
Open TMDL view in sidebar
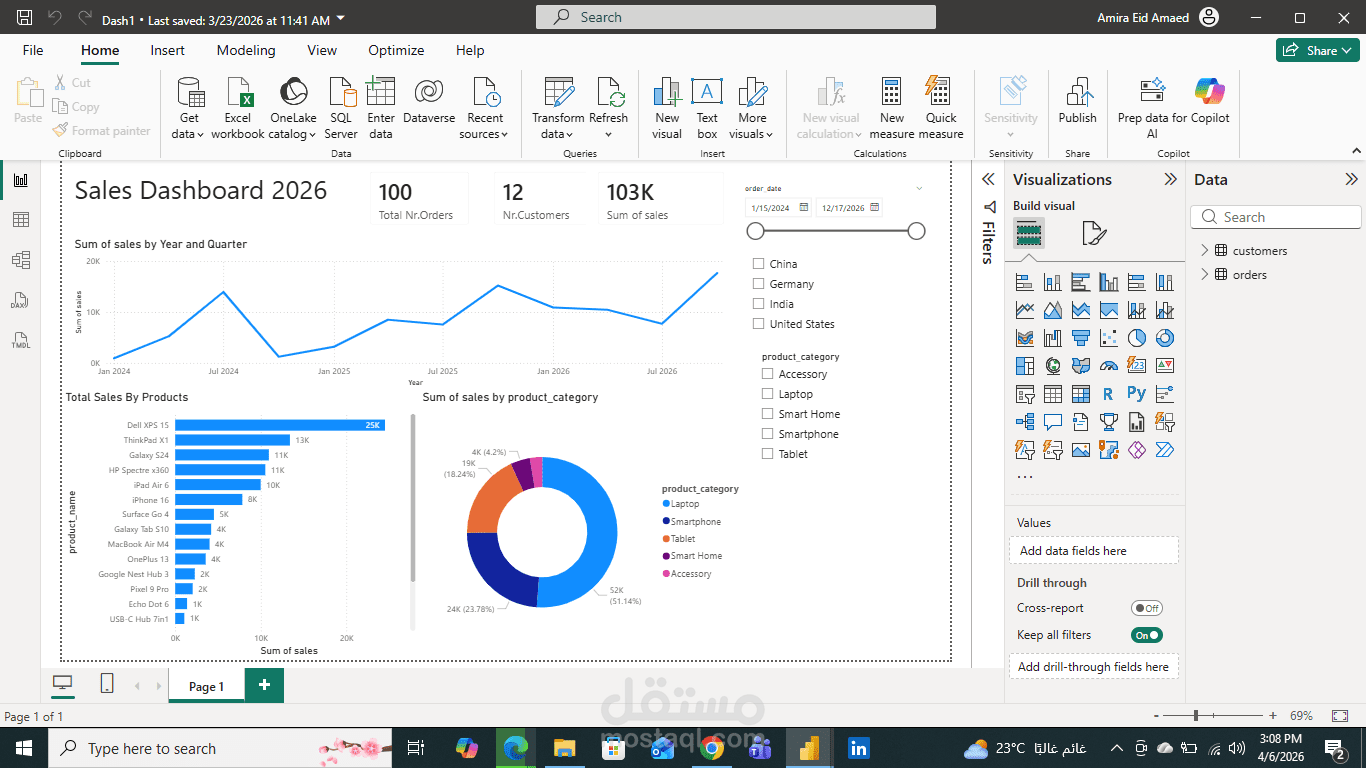pos(20,340)
